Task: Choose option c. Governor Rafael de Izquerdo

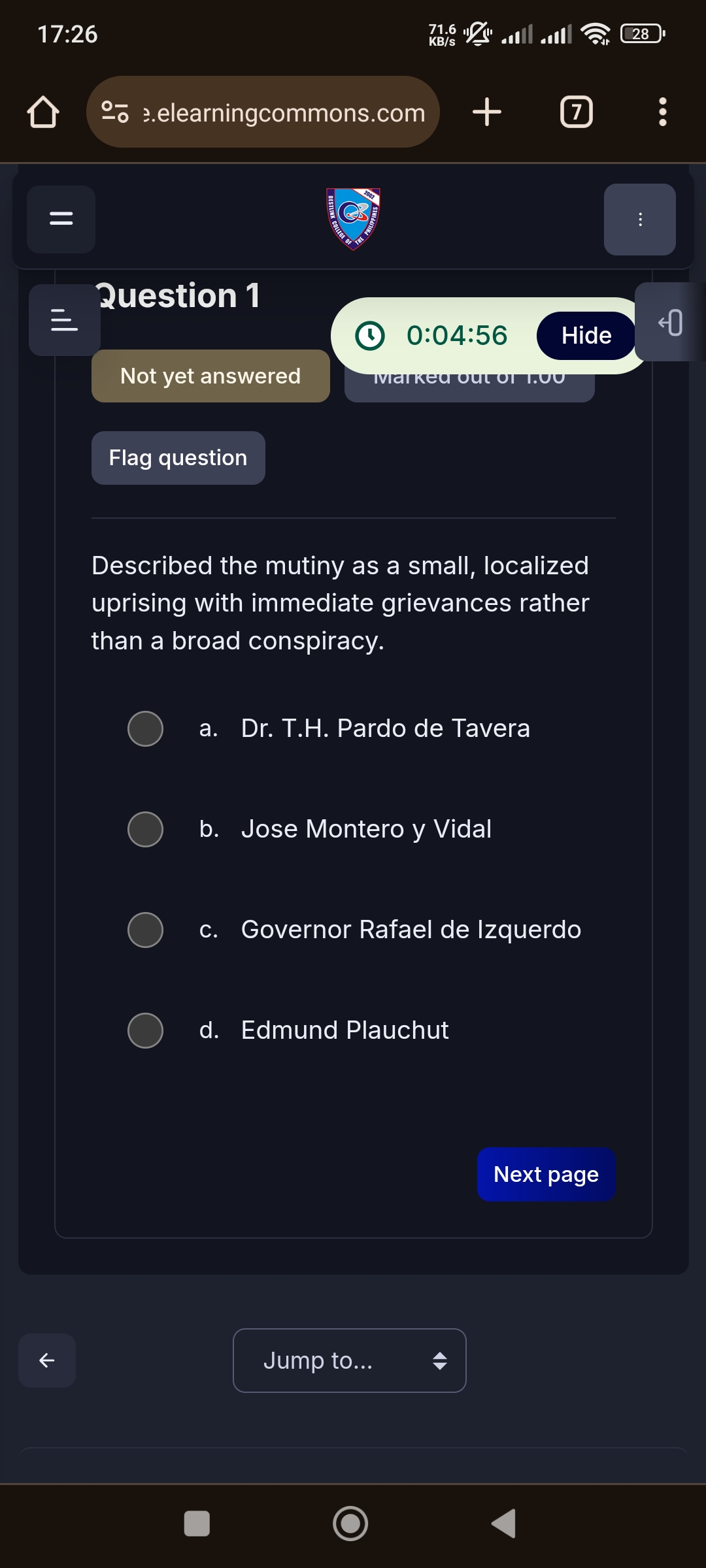Action: (145, 930)
